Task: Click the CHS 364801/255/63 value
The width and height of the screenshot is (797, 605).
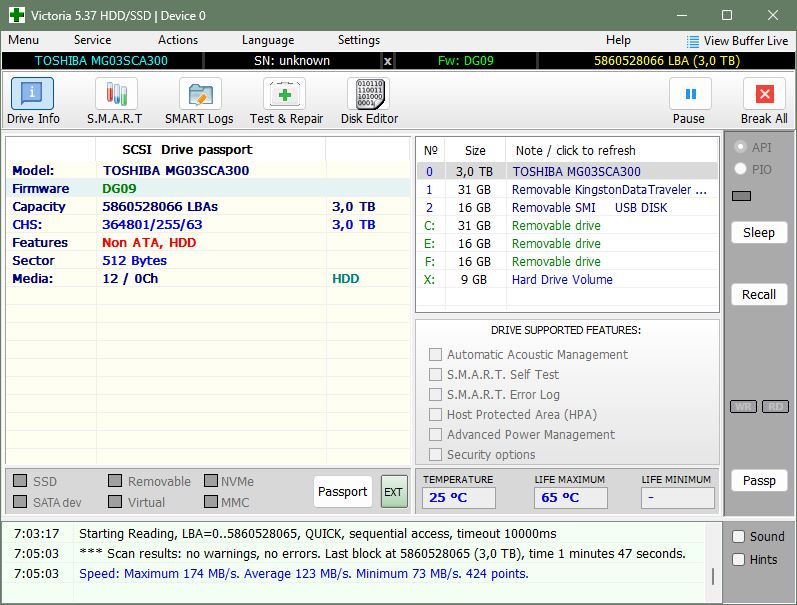Action: pyautogui.click(x=152, y=225)
